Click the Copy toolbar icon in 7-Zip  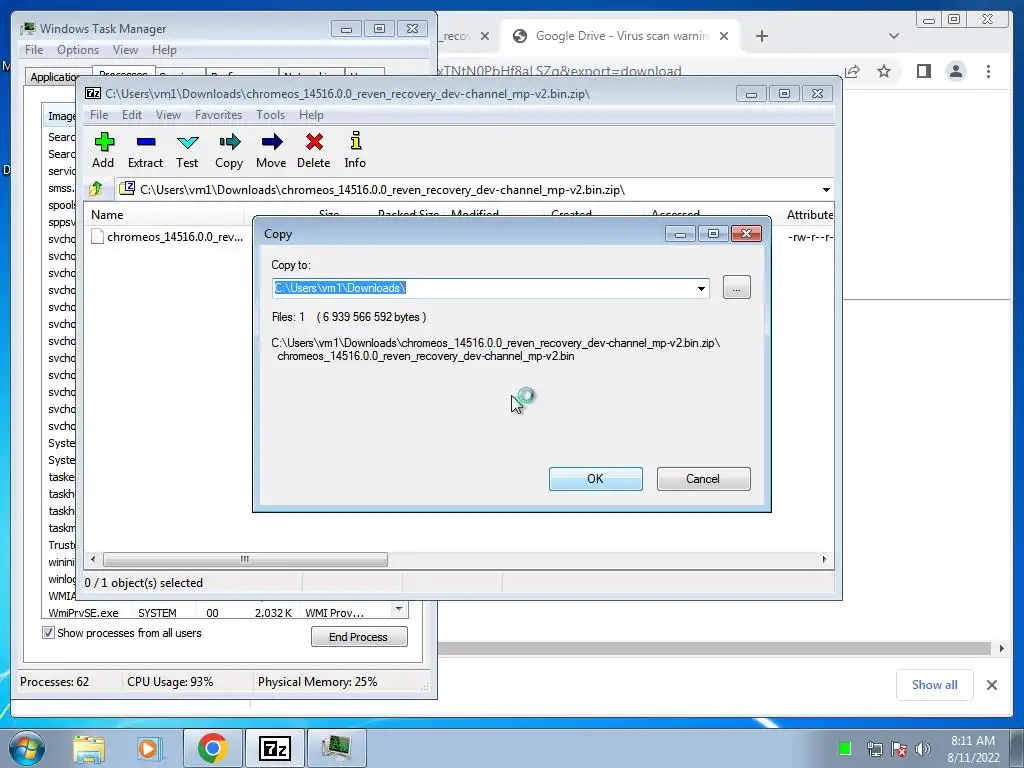tap(229, 150)
